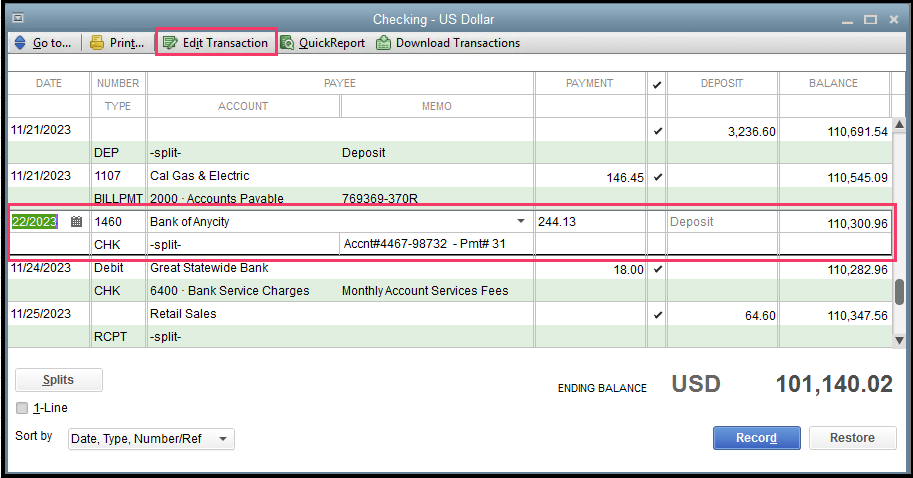
Task: Click the 18.00 payment amount
Action: 628,270
